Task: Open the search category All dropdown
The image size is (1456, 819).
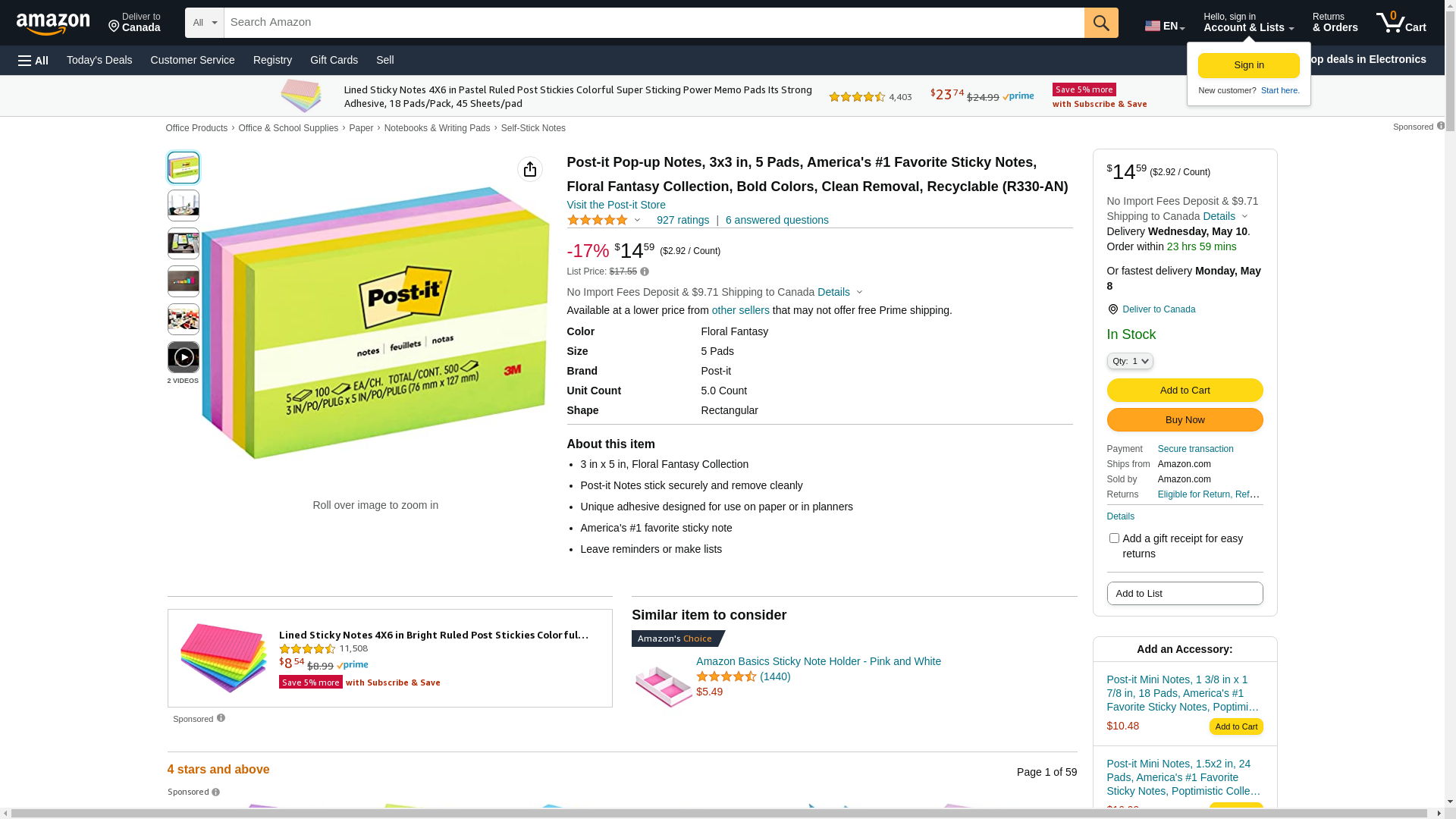Action: [204, 23]
